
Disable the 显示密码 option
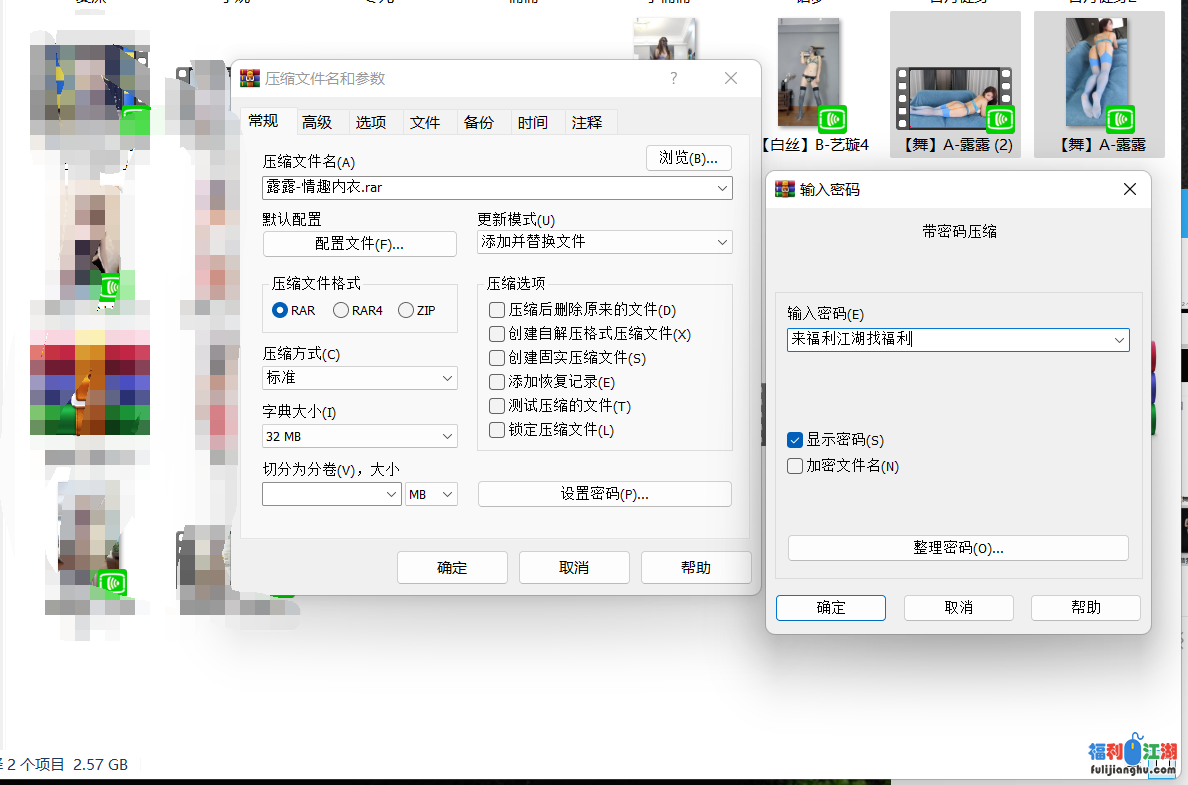[x=795, y=440]
